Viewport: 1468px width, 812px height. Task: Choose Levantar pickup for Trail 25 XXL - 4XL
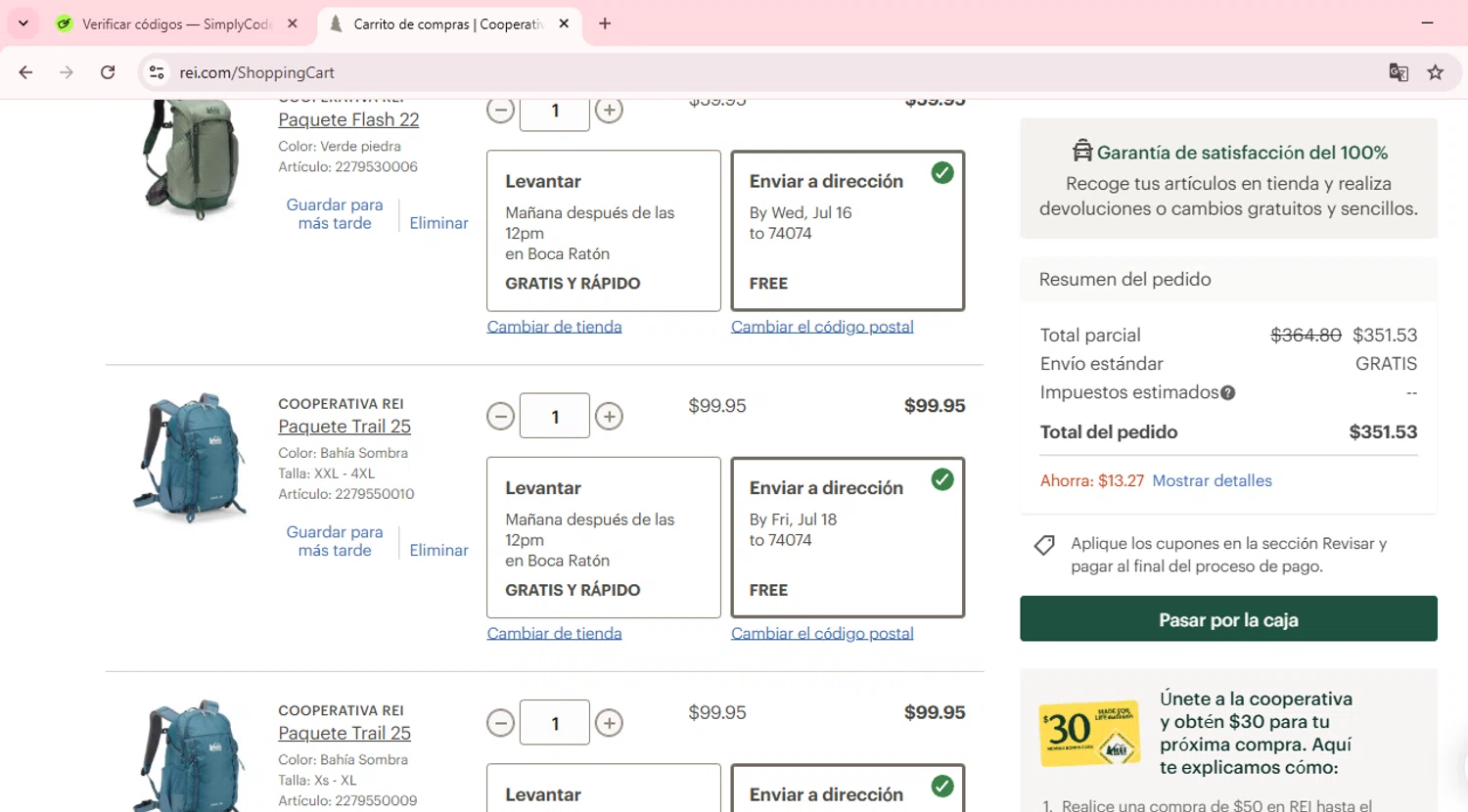tap(604, 537)
